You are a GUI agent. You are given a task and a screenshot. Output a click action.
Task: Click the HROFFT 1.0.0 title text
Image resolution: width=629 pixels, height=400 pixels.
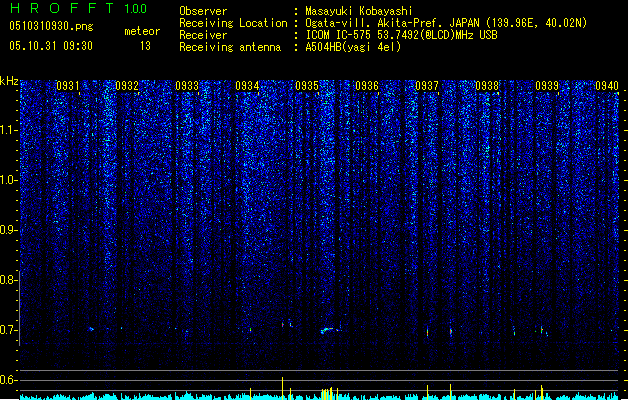[x=78, y=8]
